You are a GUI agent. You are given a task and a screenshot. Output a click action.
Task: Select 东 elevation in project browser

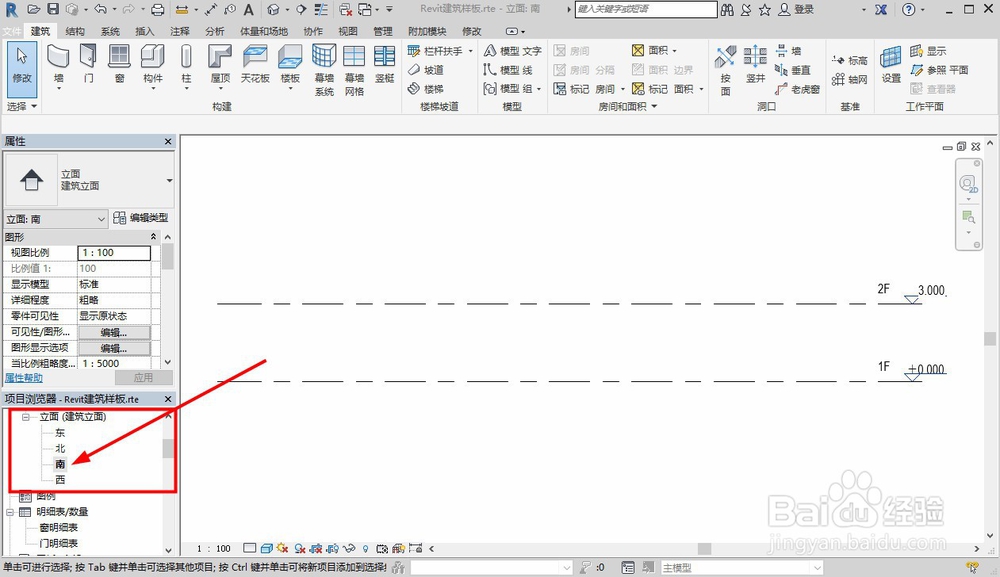click(x=60, y=433)
